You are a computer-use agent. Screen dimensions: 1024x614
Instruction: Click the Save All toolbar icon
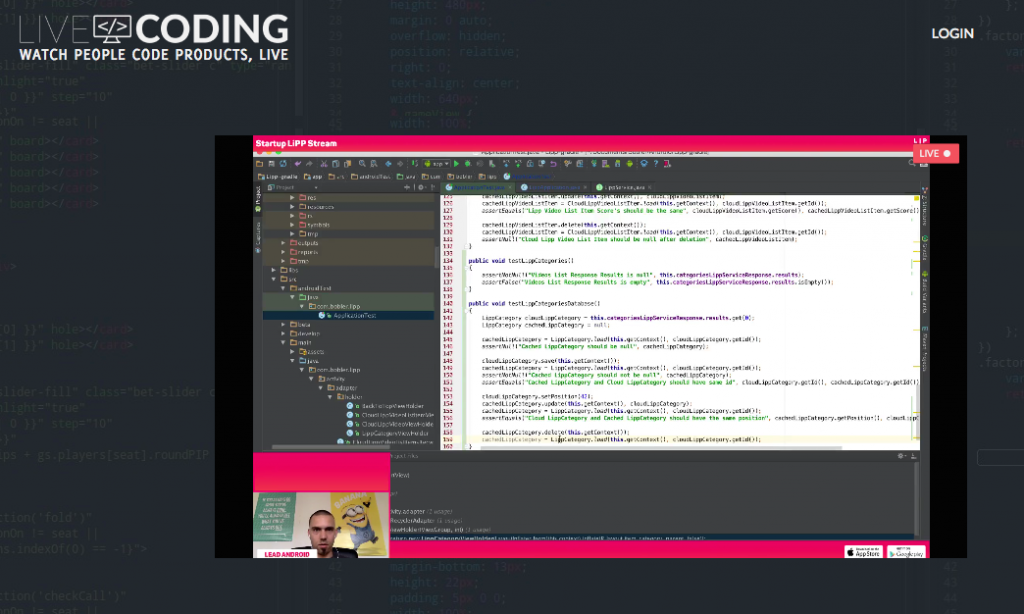(271, 164)
